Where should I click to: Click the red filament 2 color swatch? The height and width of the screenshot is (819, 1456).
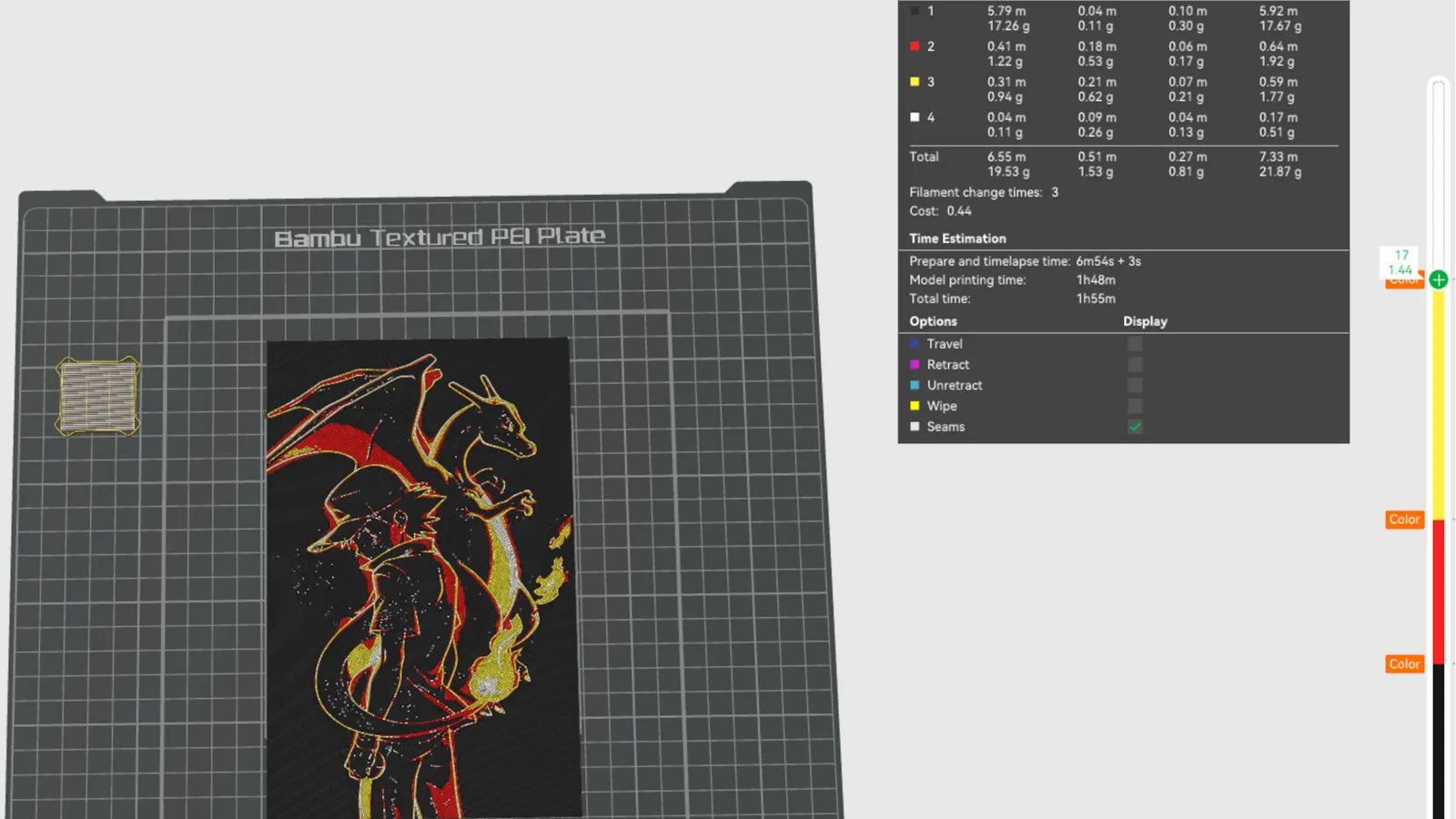[x=915, y=46]
